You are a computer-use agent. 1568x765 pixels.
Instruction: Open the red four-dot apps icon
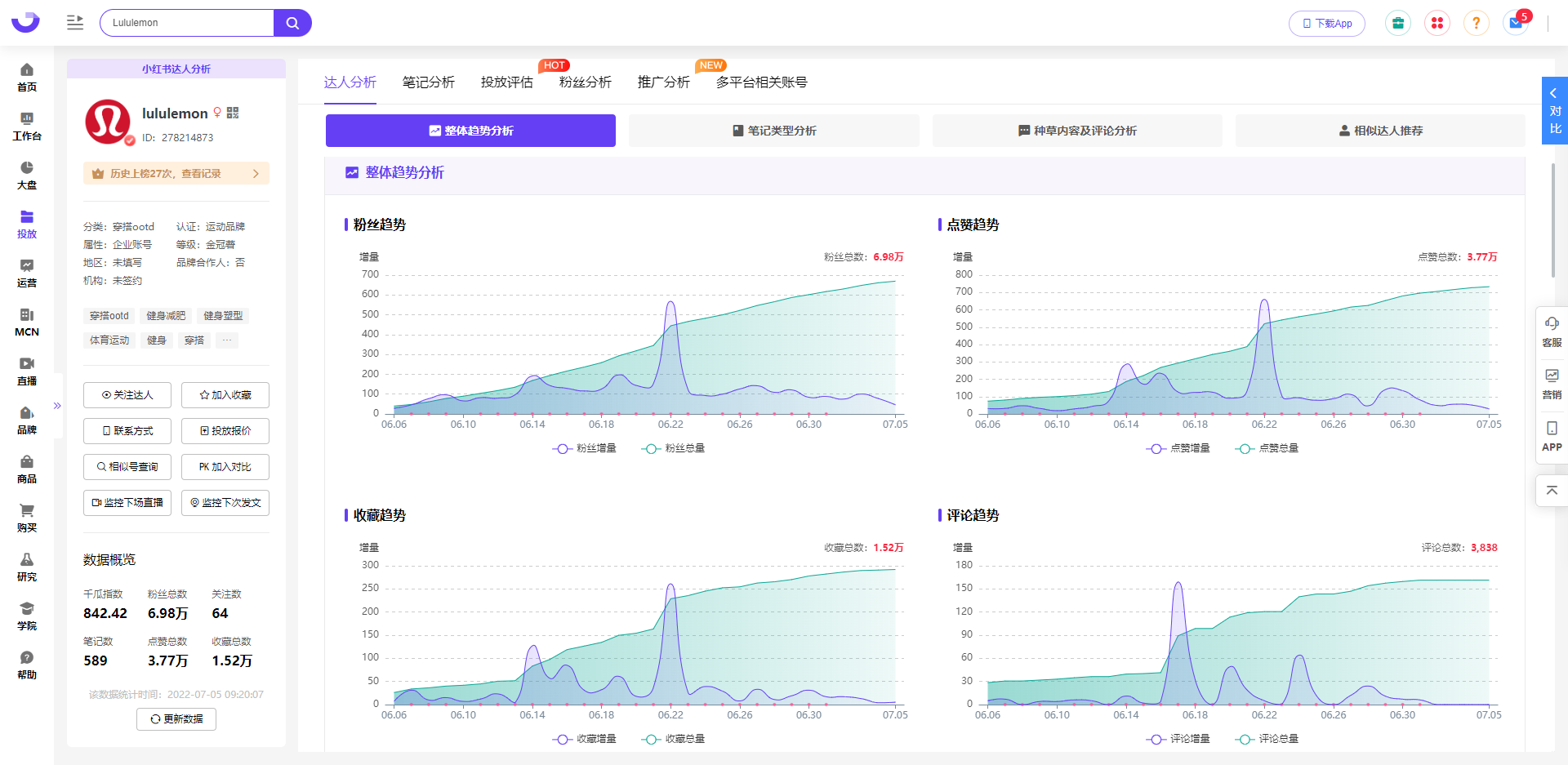click(x=1437, y=23)
